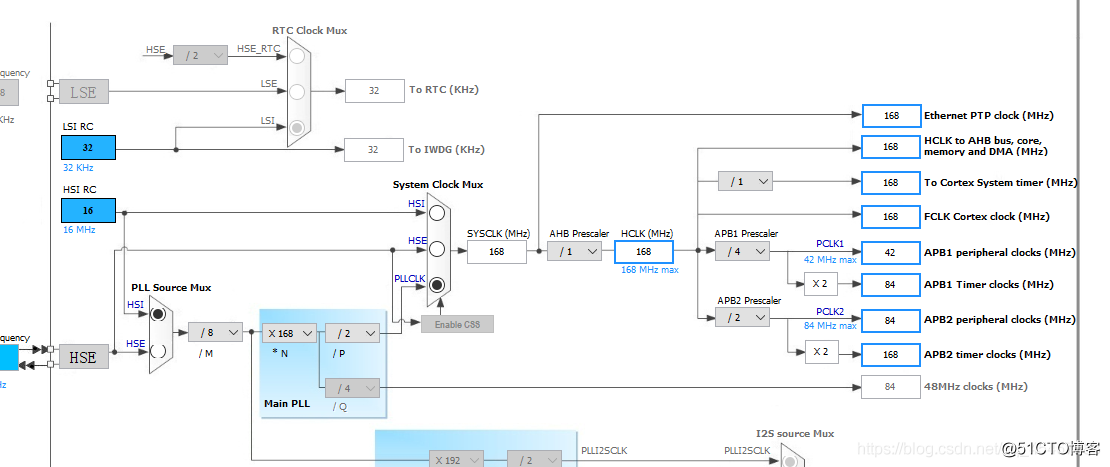Expand the AHB Prescaler dropdown
1110x467 pixels.
(574, 251)
